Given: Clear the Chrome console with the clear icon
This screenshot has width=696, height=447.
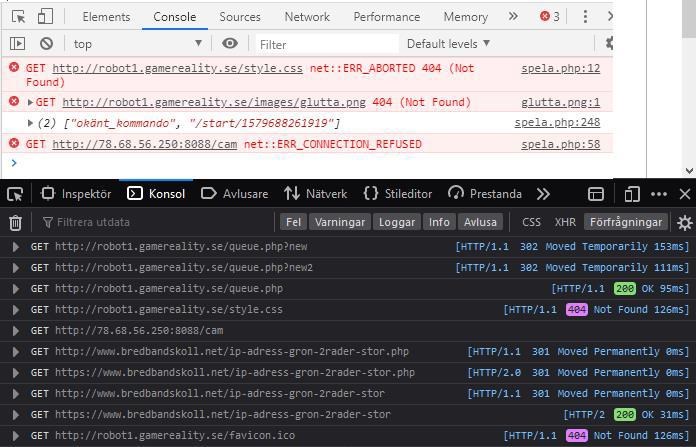Looking at the screenshot, I should (46, 44).
